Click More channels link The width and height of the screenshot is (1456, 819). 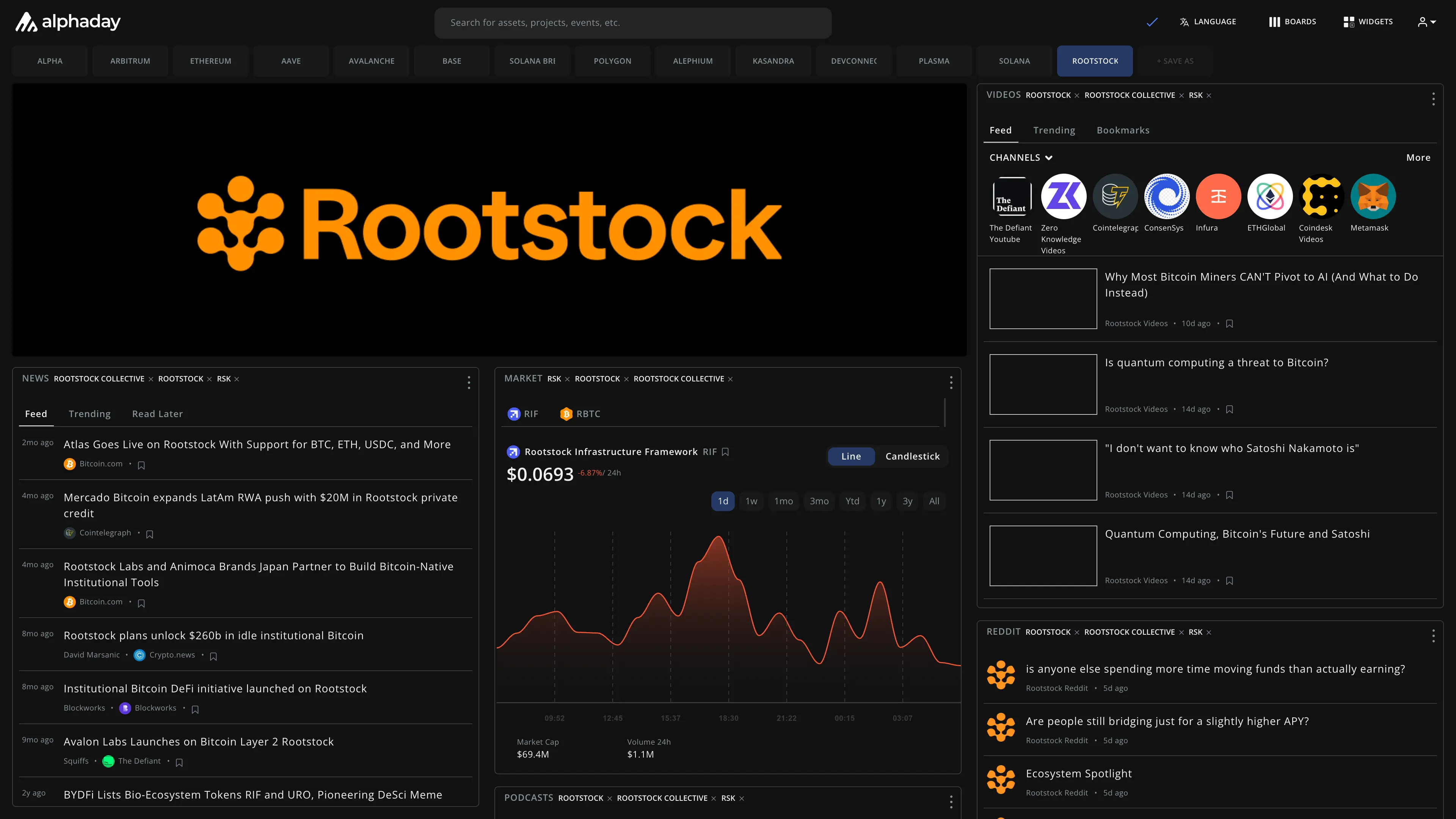(x=1418, y=158)
